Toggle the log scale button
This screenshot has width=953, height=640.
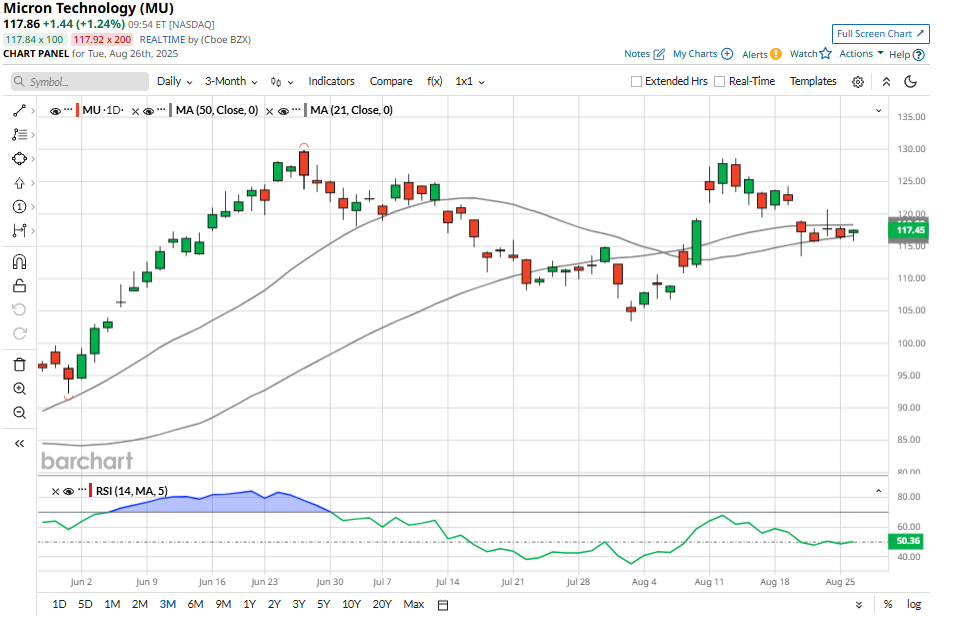point(914,604)
